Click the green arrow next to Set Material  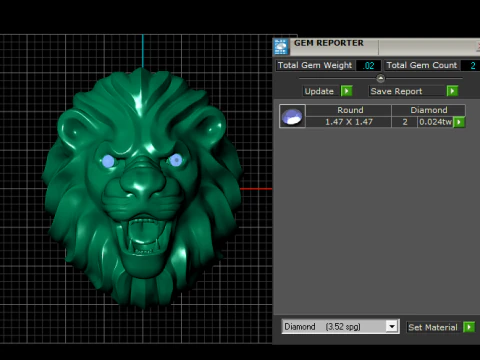tap(469, 327)
